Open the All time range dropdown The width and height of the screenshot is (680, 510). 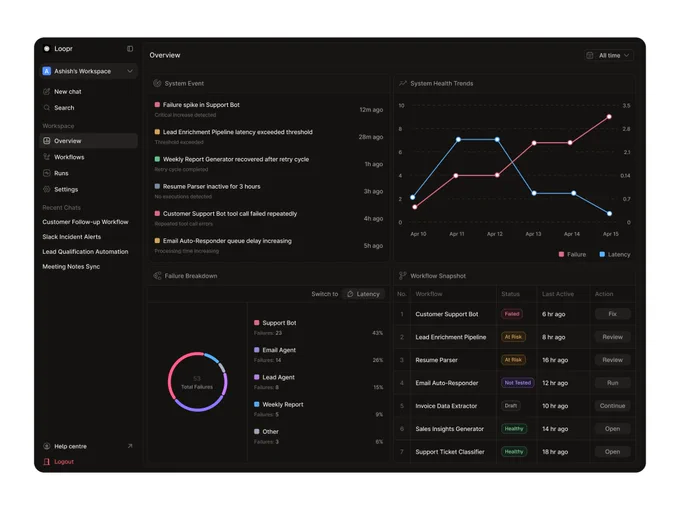[609, 56]
